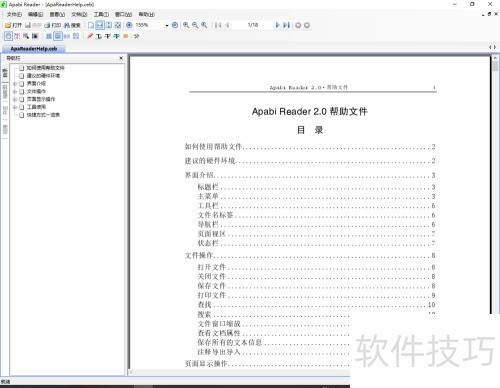Click the round icon after the zoom dropdown

175,25
